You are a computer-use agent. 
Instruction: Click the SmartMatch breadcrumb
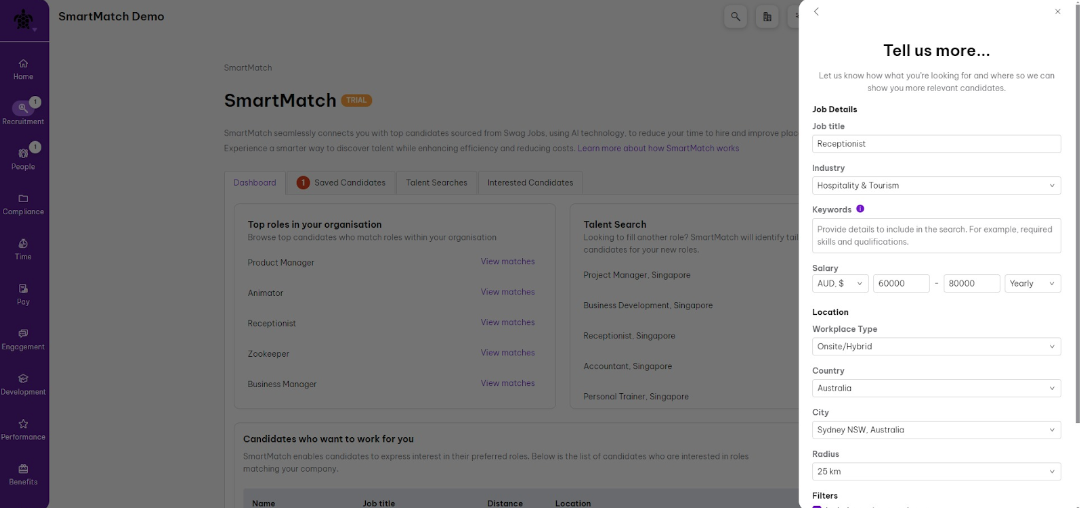pyautogui.click(x=248, y=67)
